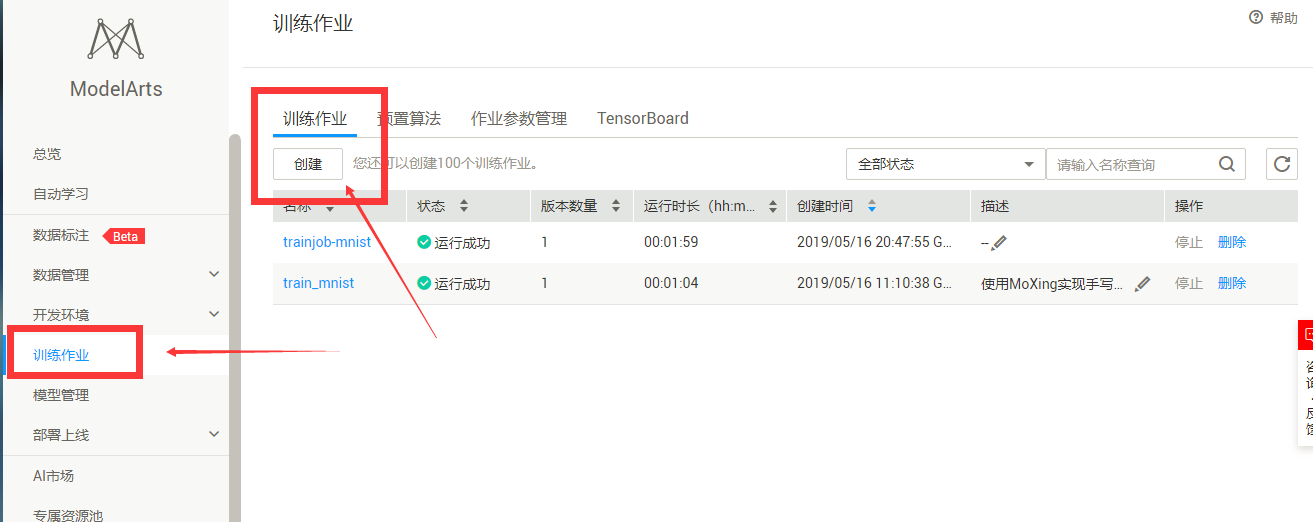The height and width of the screenshot is (522, 1313).
Task: Open the red feedback side widget
Action: click(x=1305, y=336)
